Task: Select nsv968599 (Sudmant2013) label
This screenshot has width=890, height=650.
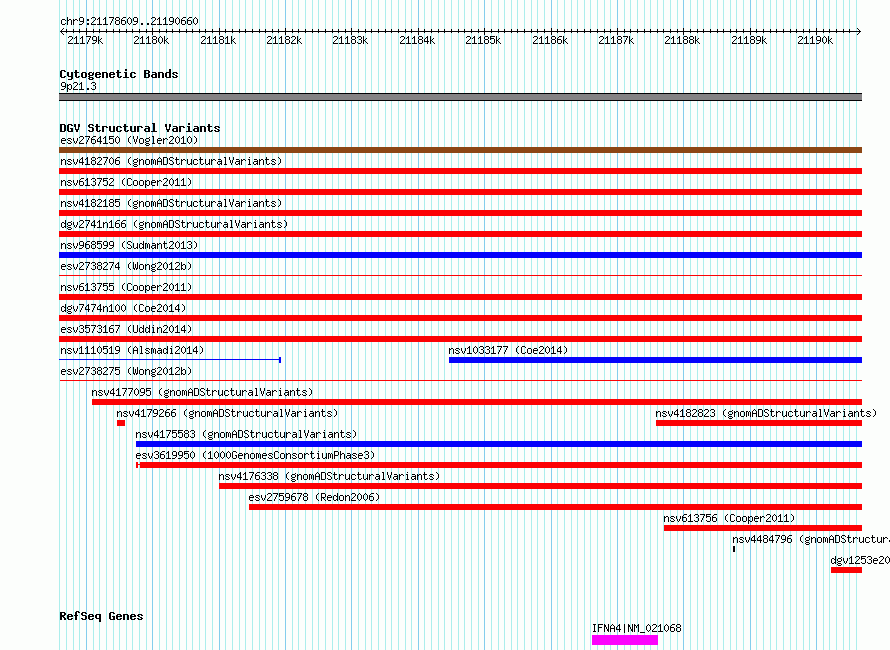Action: (x=129, y=245)
